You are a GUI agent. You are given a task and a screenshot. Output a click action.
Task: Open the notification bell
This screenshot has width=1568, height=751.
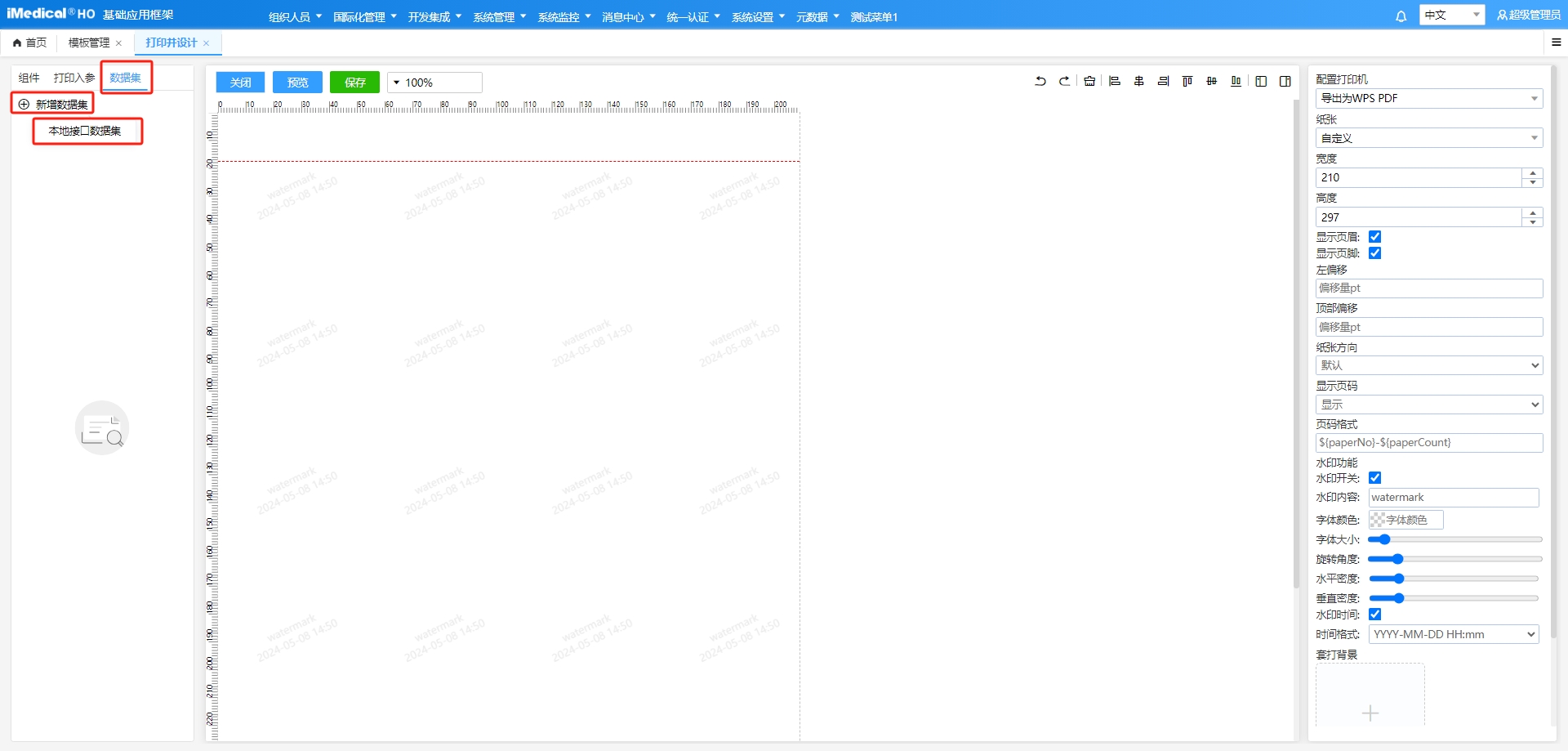(1401, 16)
